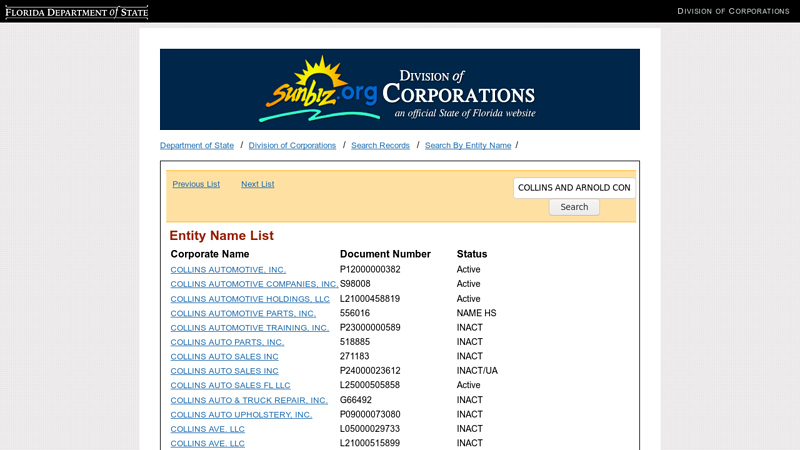Open COLLINS AUTOMOTIVE COMPANIES, INC. record

(254, 284)
